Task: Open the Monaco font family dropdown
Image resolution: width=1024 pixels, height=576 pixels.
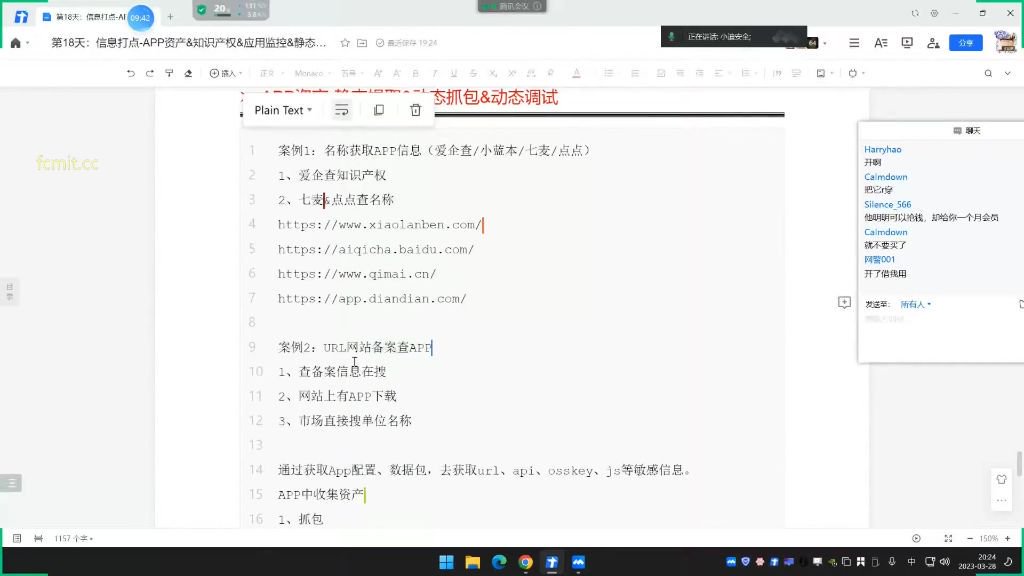Action: 312,73
